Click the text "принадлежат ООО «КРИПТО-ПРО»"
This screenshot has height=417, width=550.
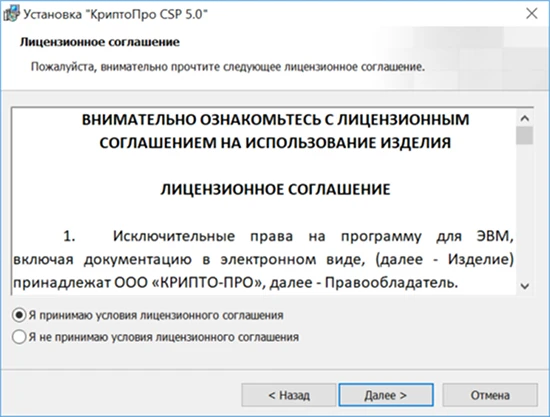coord(139,283)
